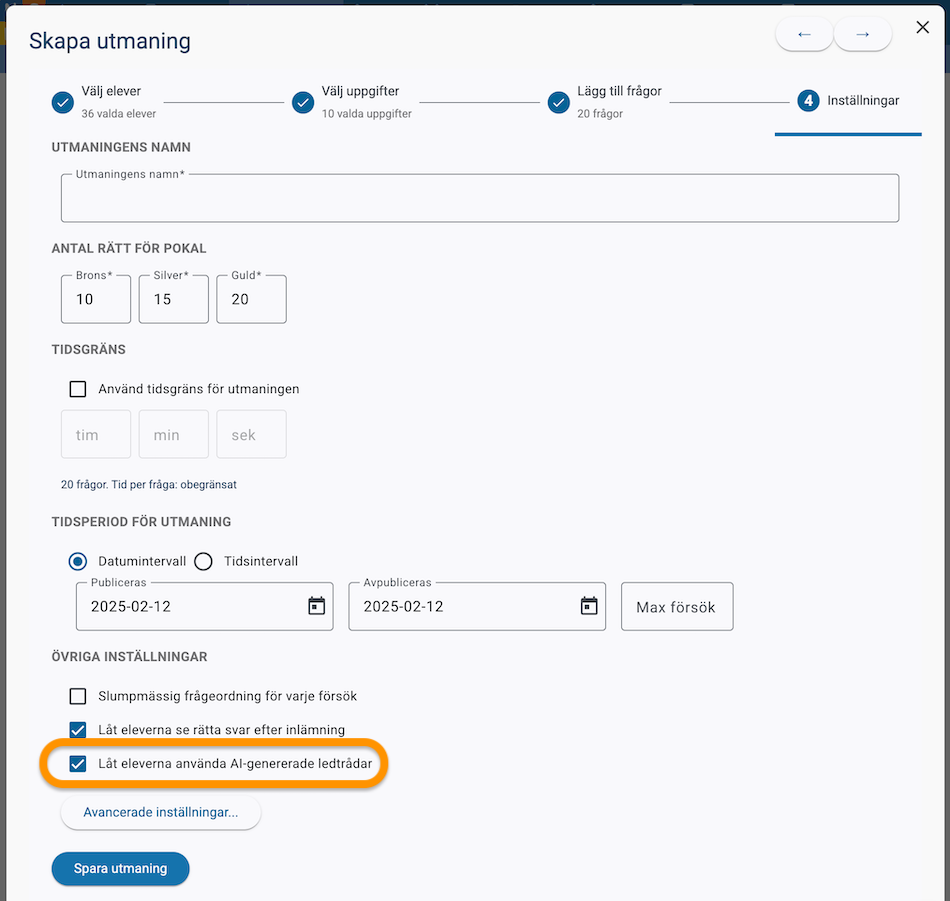Select the Tidsintervall radio option
The image size is (950, 901).
tap(204, 562)
